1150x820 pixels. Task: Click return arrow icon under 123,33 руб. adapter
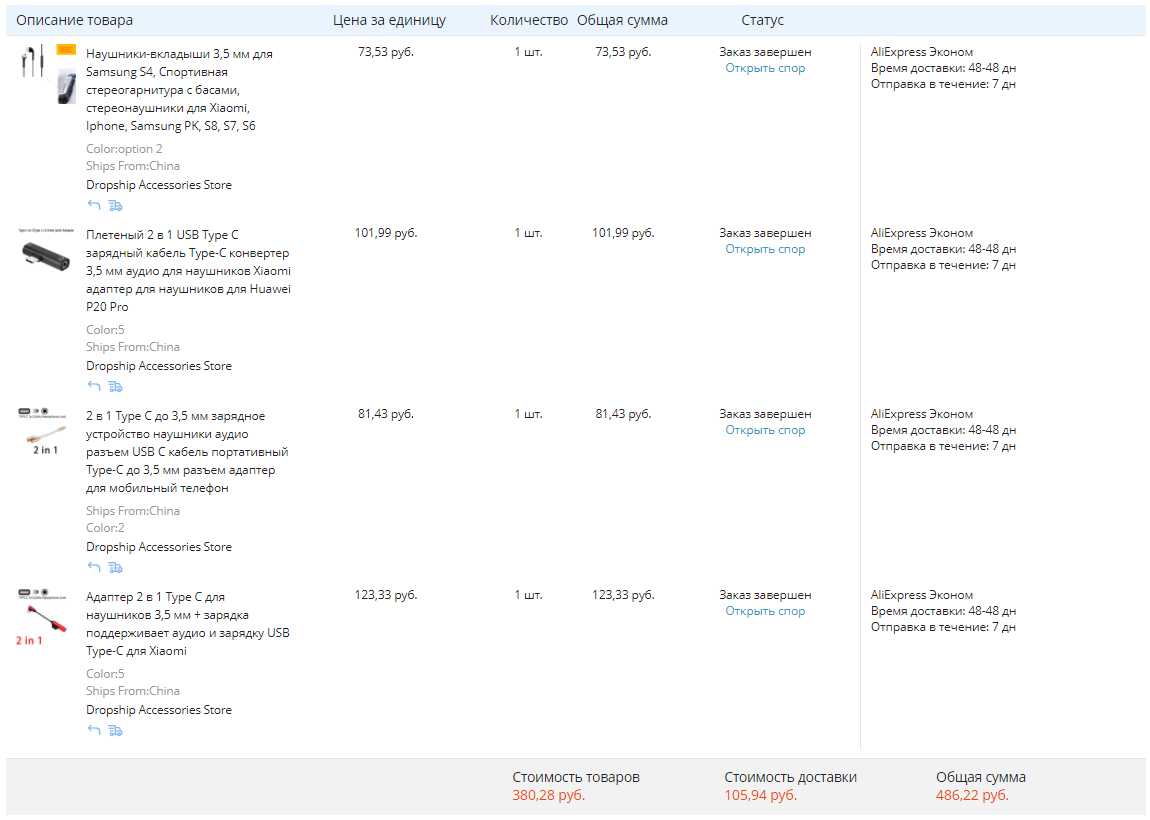pyautogui.click(x=94, y=730)
